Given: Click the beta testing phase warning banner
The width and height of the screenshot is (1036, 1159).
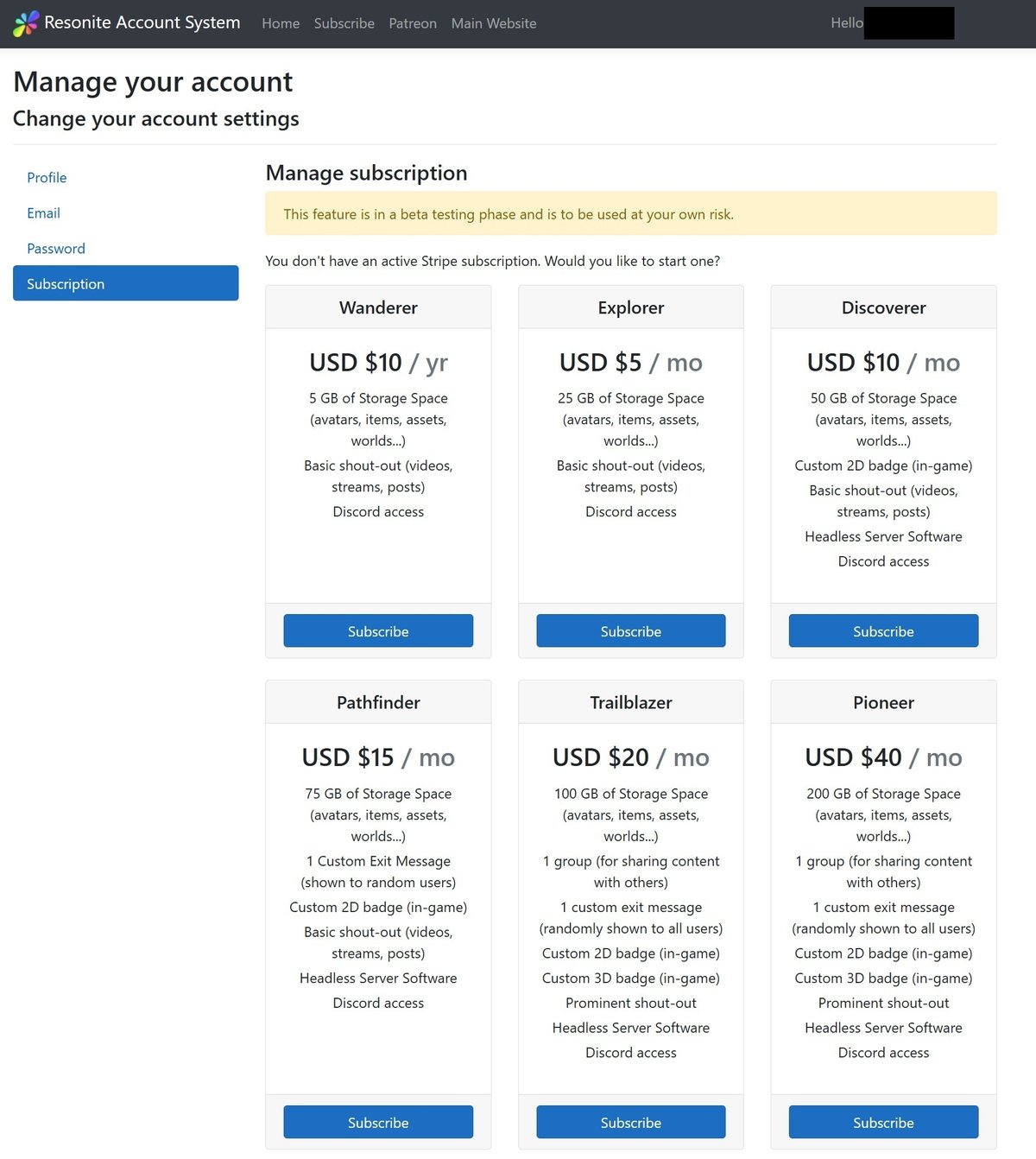Looking at the screenshot, I should point(631,214).
